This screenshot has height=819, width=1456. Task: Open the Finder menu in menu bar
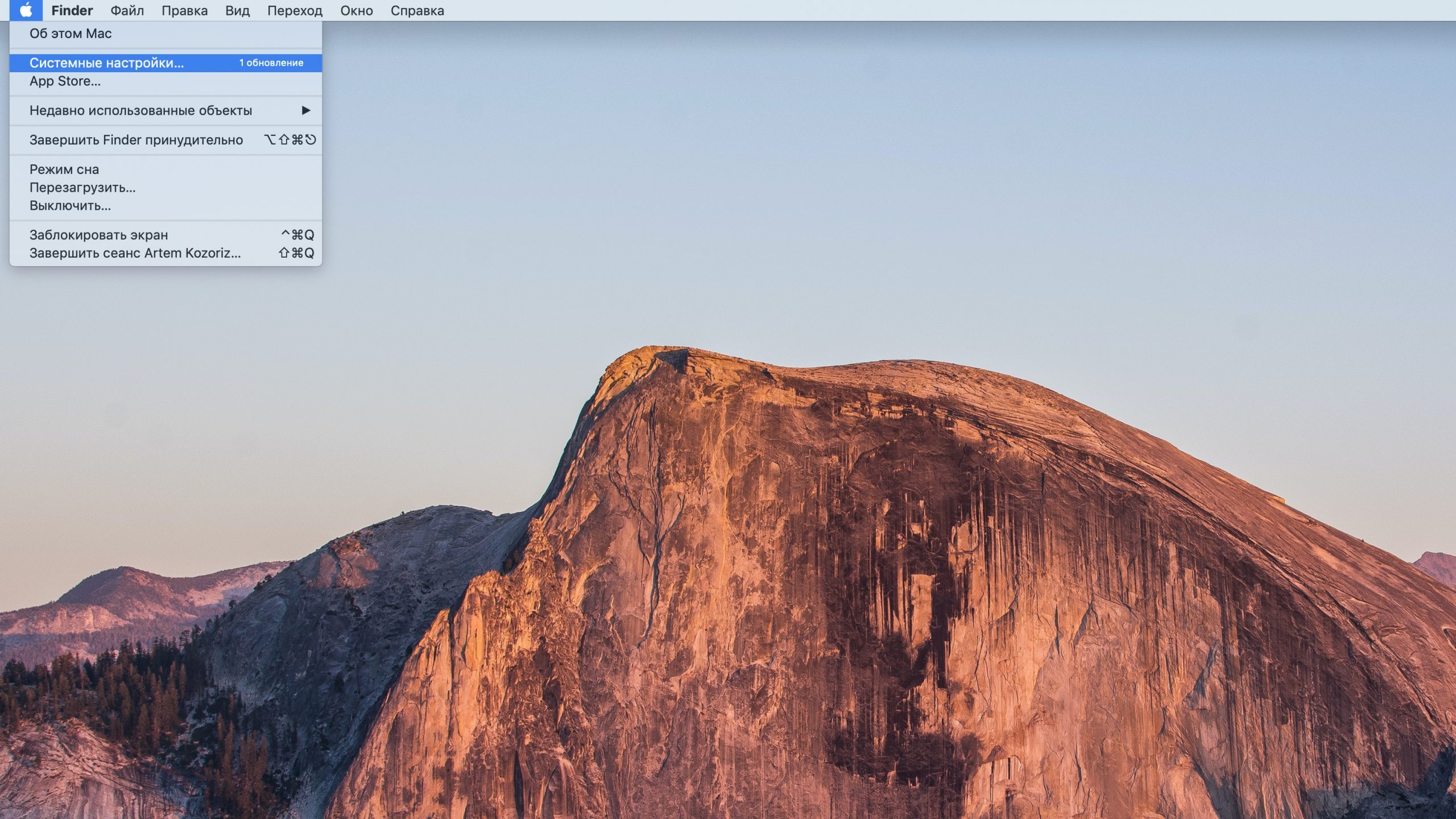72,10
